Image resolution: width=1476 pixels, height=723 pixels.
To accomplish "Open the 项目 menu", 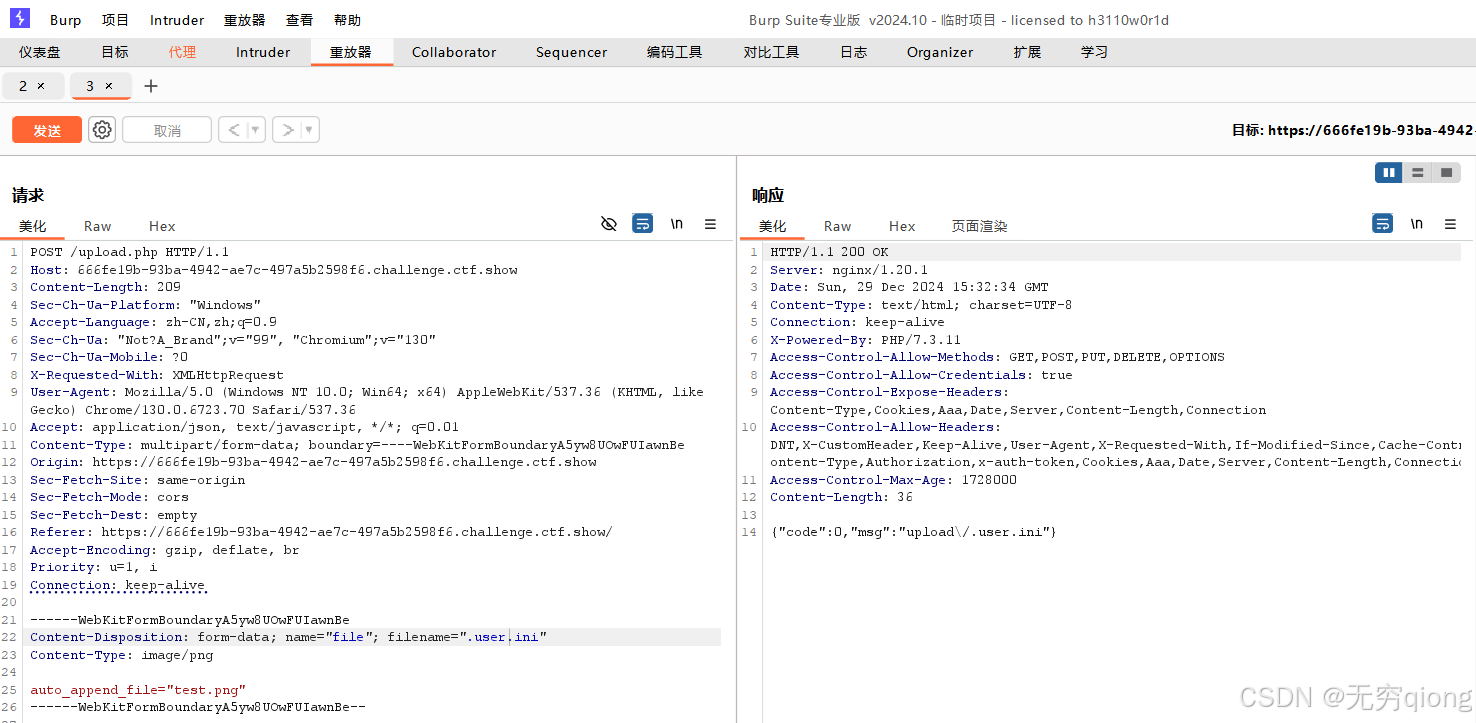I will [x=115, y=20].
